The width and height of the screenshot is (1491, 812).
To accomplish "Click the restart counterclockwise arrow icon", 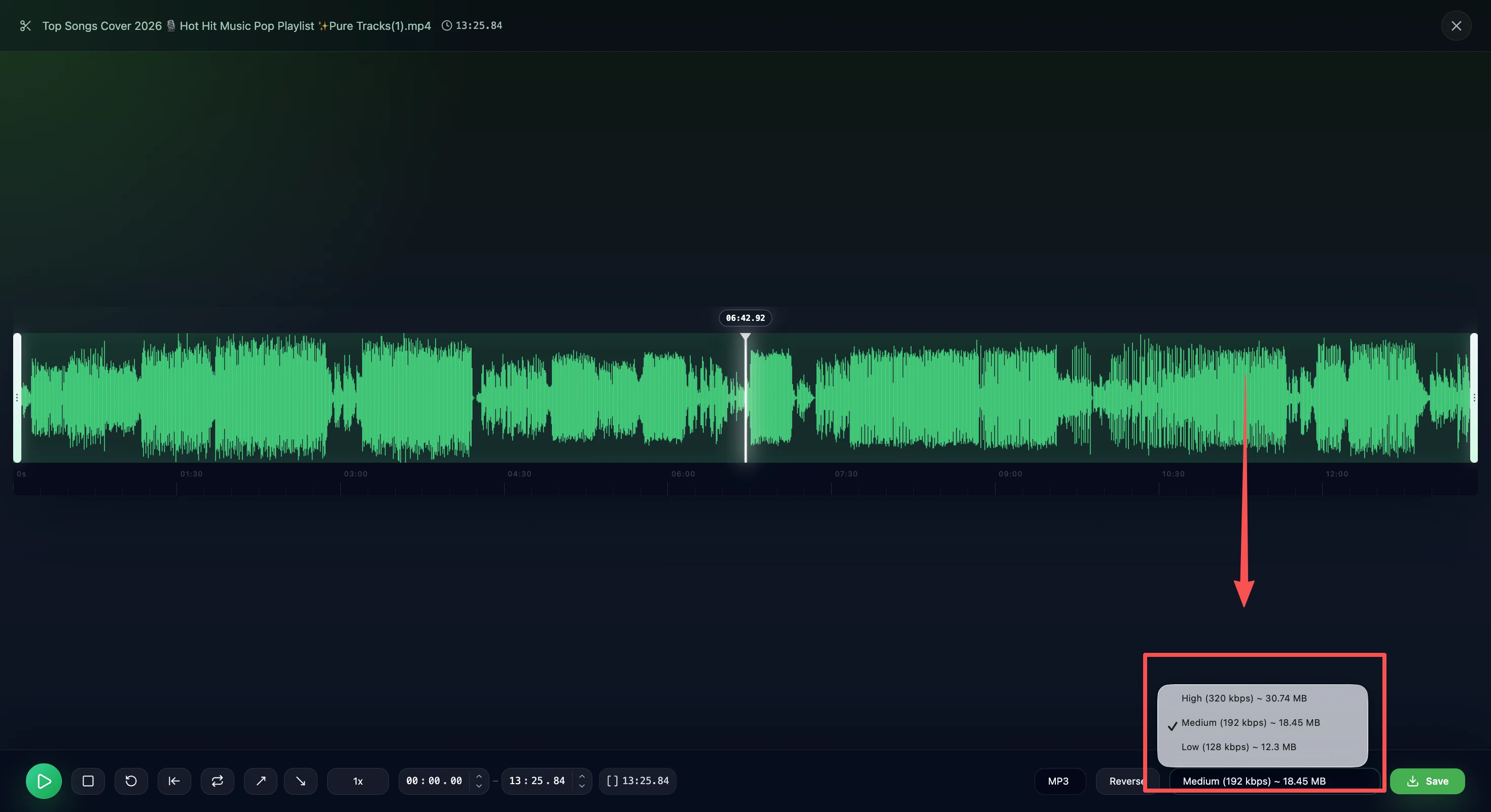I will pyautogui.click(x=131, y=781).
